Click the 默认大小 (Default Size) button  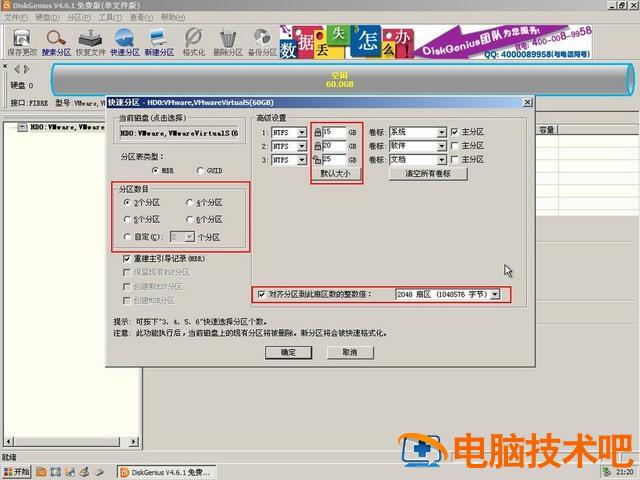[336, 173]
